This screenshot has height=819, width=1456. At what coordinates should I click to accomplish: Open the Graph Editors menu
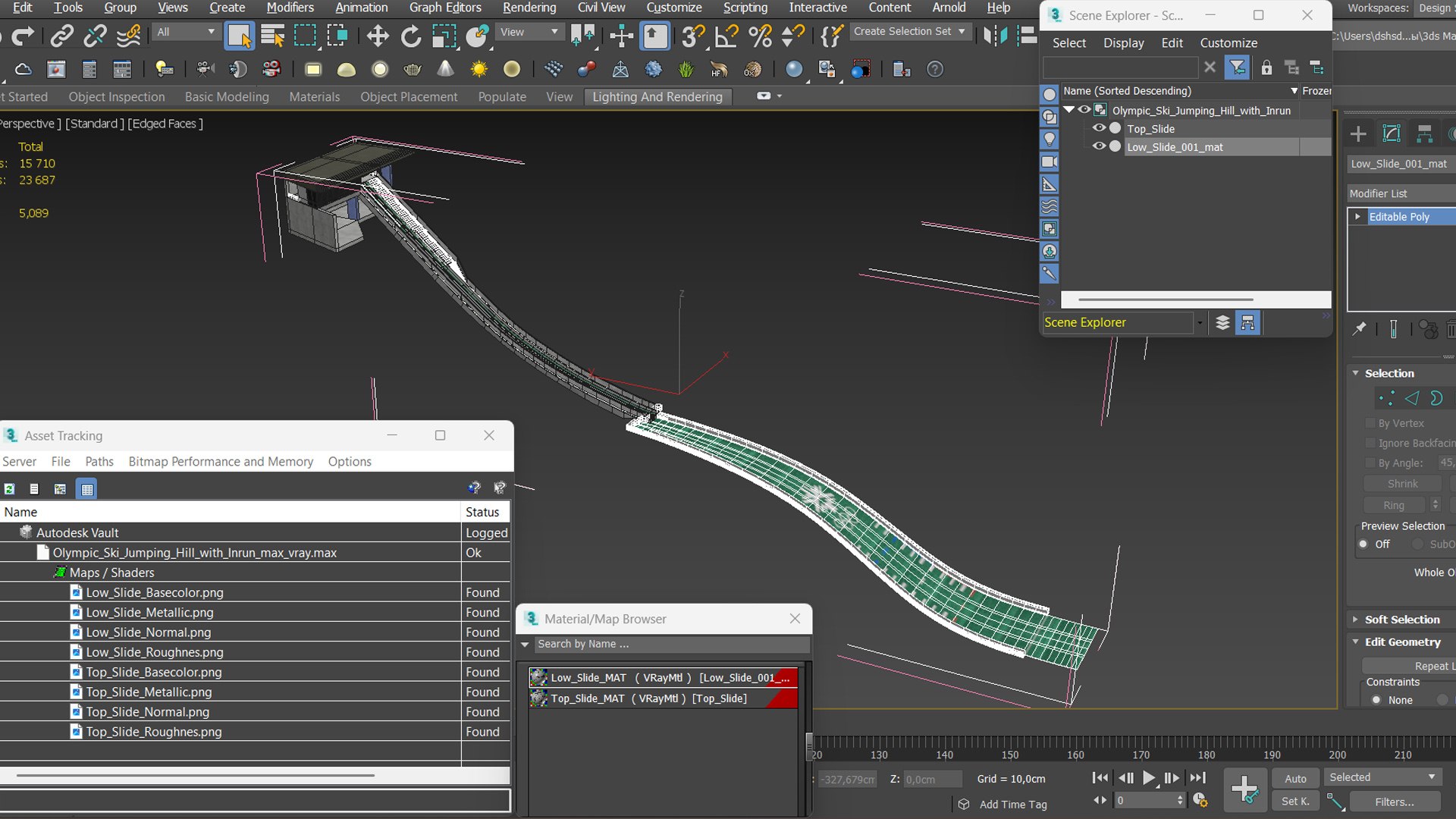(445, 8)
